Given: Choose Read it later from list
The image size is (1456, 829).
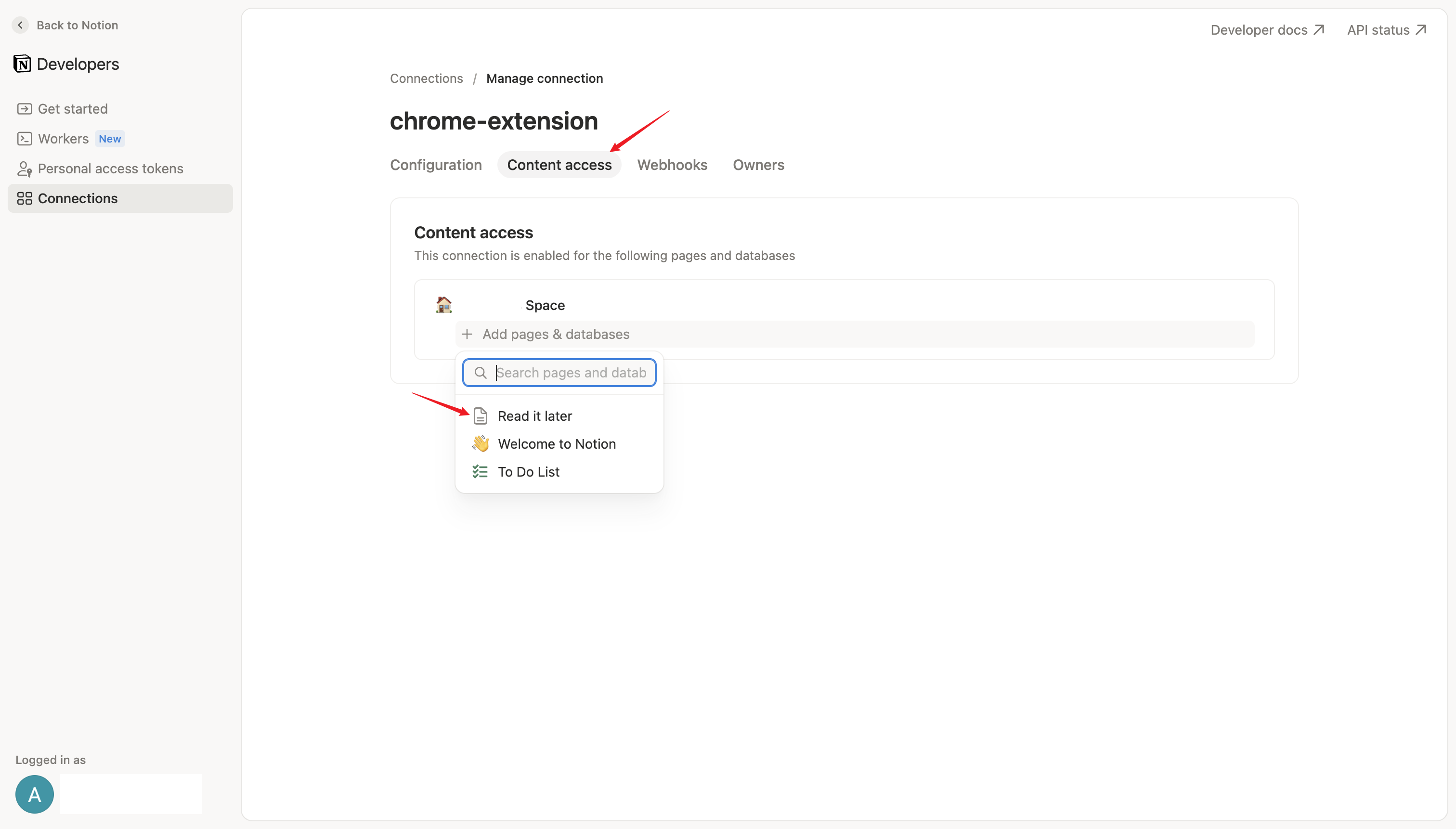Looking at the screenshot, I should pyautogui.click(x=559, y=416).
